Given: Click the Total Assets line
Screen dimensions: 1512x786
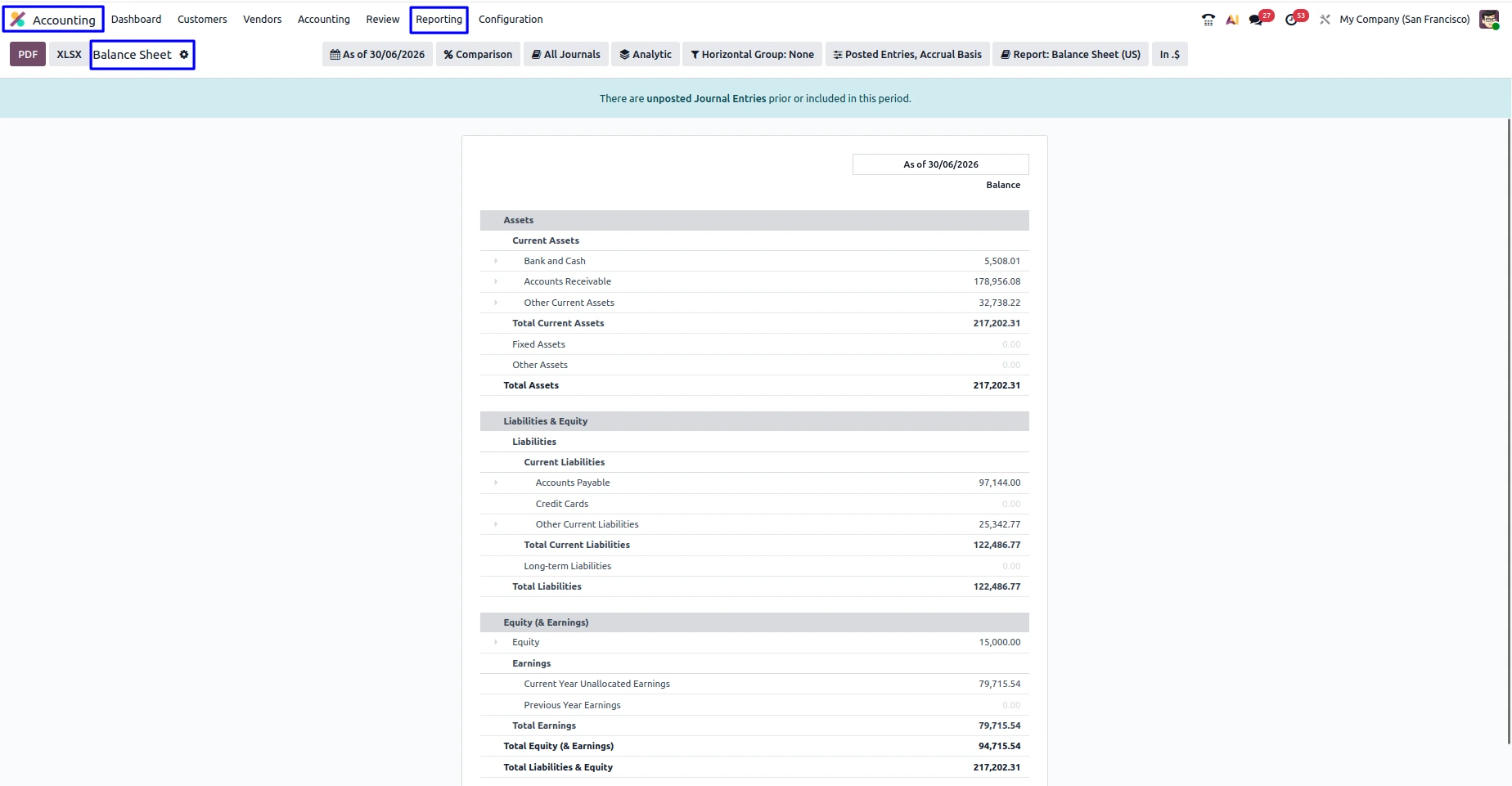Looking at the screenshot, I should pos(754,385).
